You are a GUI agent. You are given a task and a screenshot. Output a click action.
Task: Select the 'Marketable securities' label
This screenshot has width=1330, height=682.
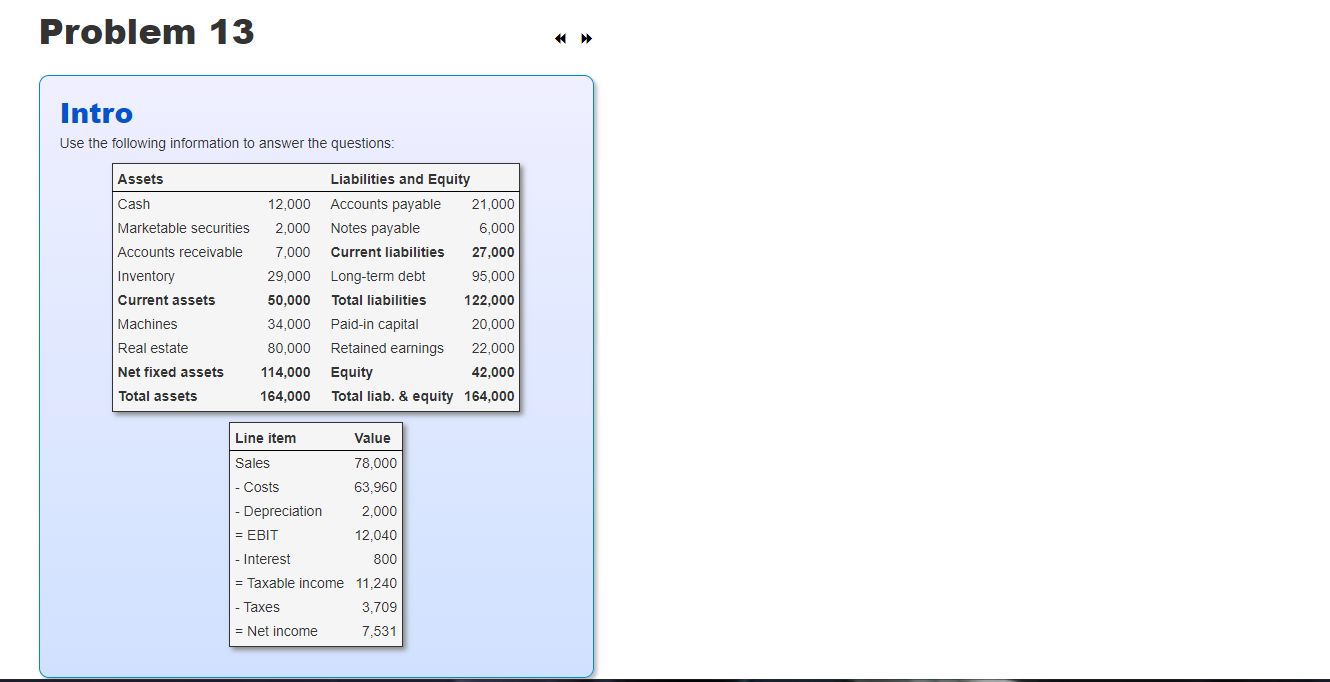tap(184, 228)
